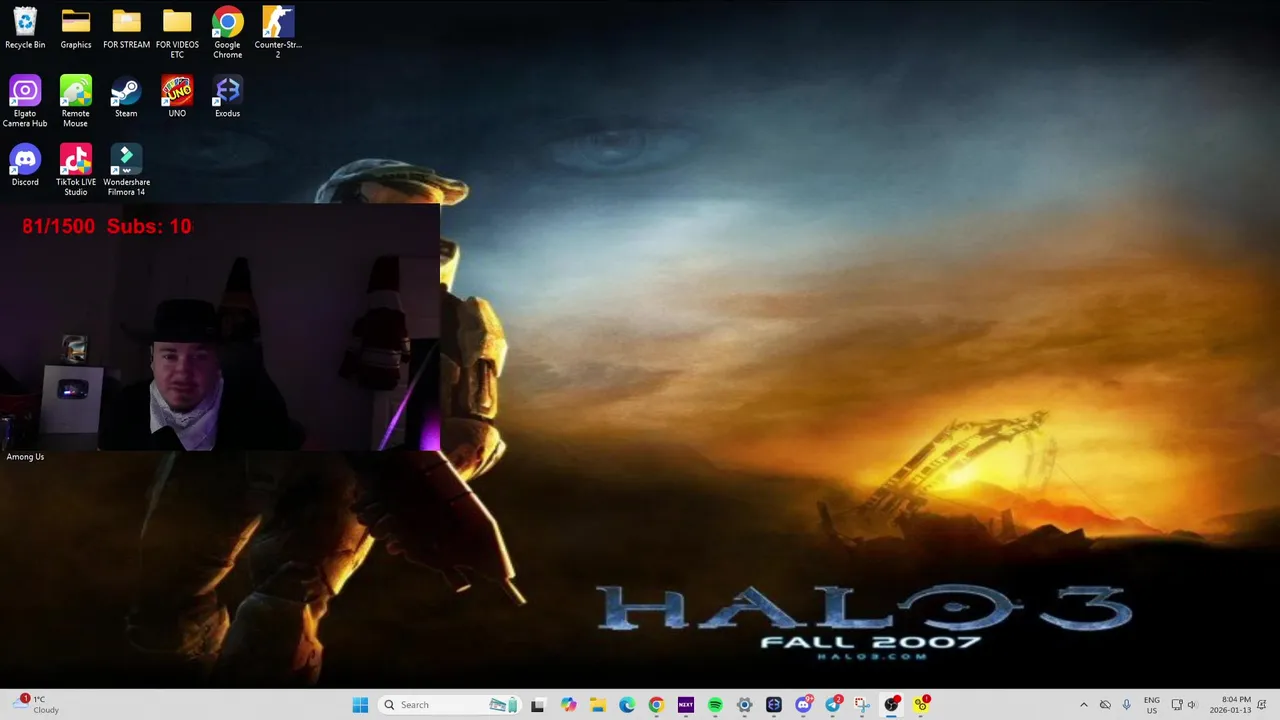This screenshot has width=1280, height=720.
Task: Switch to OBS Studio in taskbar
Action: coord(892,705)
